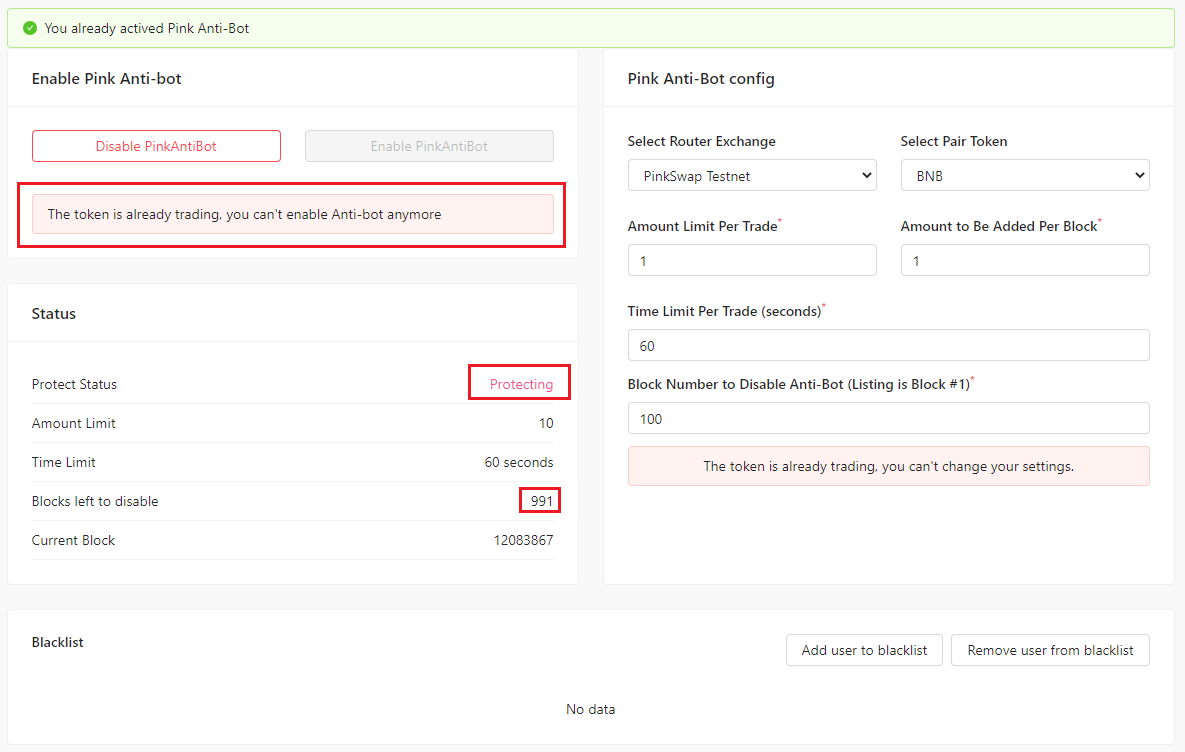The width and height of the screenshot is (1185, 752).
Task: Select the 'Protecting' status text
Action: 521,384
